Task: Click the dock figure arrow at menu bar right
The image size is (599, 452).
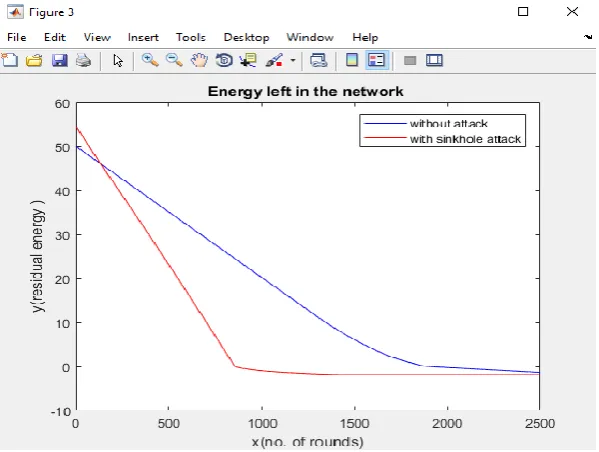Action: tap(588, 37)
